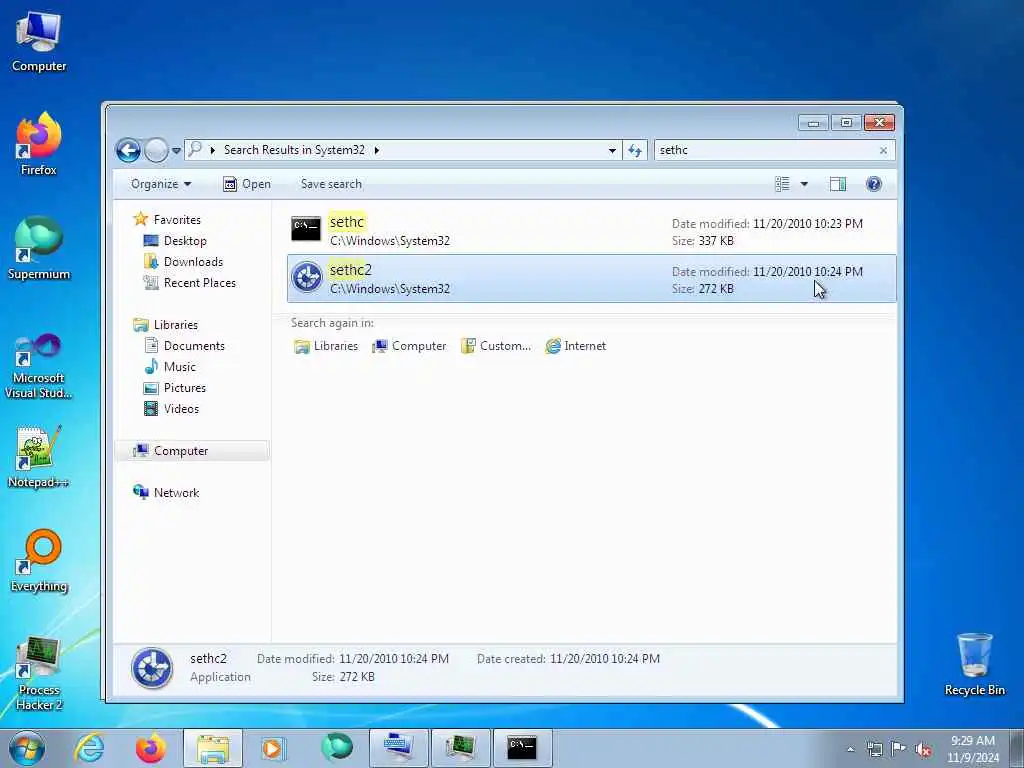This screenshot has width=1024, height=768.
Task: Select Favorites in the navigation pane
Action: (167, 219)
